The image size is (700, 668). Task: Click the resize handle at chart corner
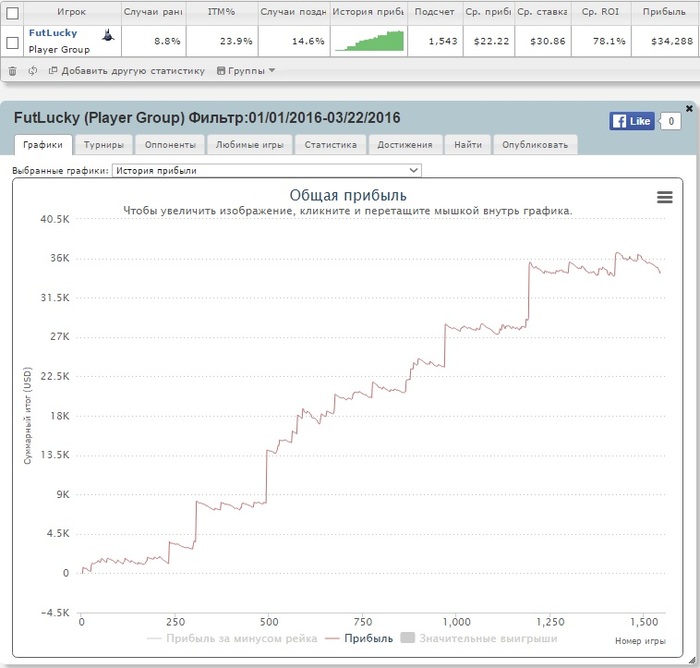click(x=691, y=660)
